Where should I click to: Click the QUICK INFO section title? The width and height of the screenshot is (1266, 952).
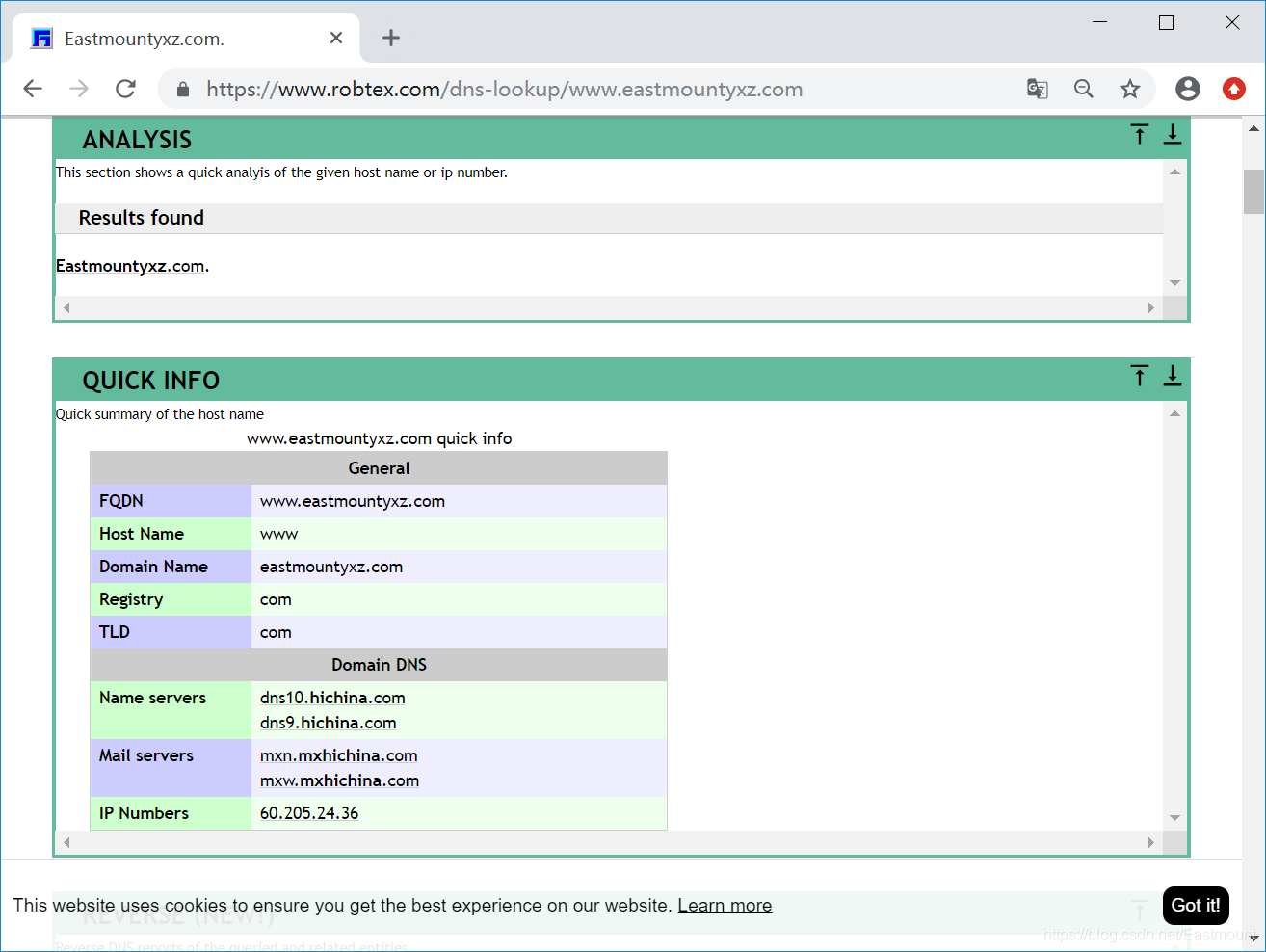(x=151, y=381)
